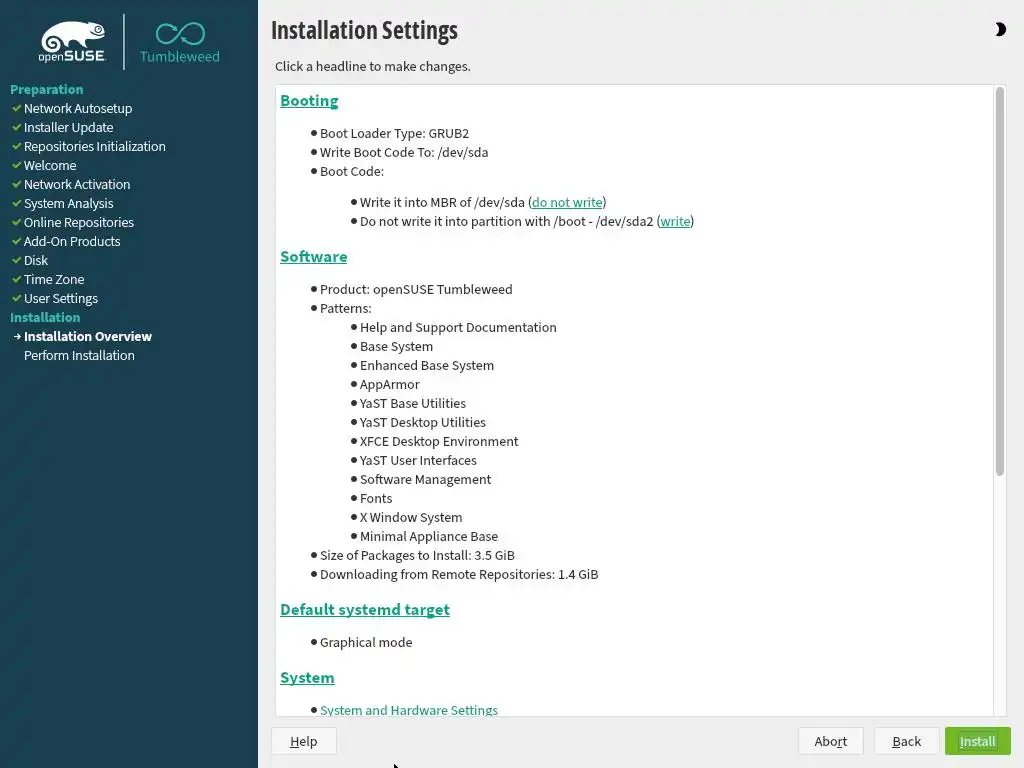Click 'Write Boot Code To: /dev/sda' text

404,152
